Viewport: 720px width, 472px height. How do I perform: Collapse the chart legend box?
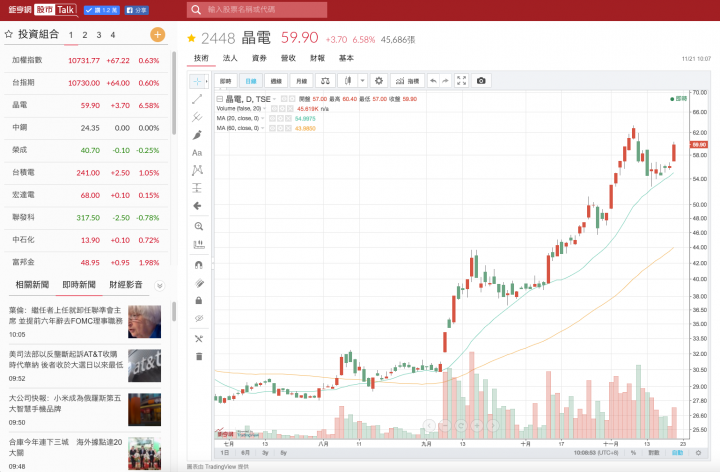(219, 99)
